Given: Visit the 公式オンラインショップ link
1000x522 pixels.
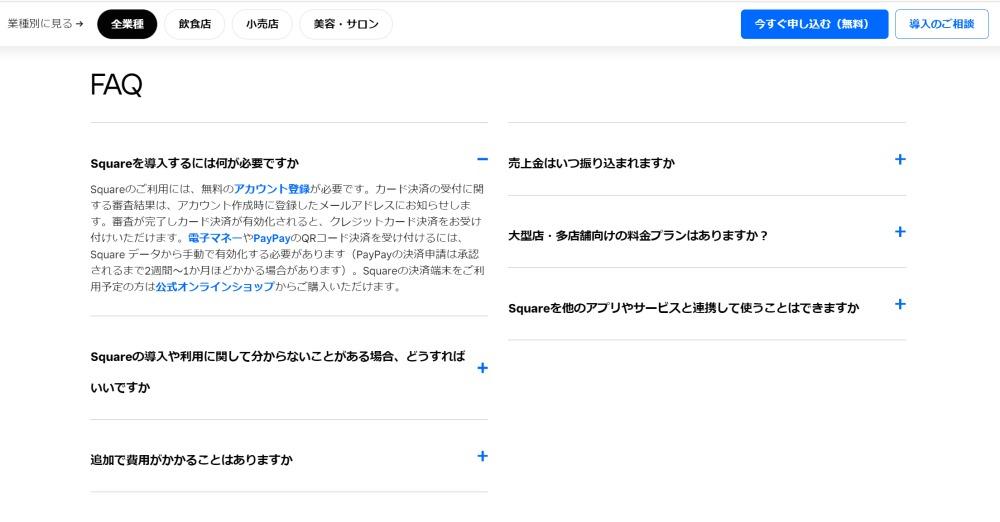Looking at the screenshot, I should (x=215, y=287).
